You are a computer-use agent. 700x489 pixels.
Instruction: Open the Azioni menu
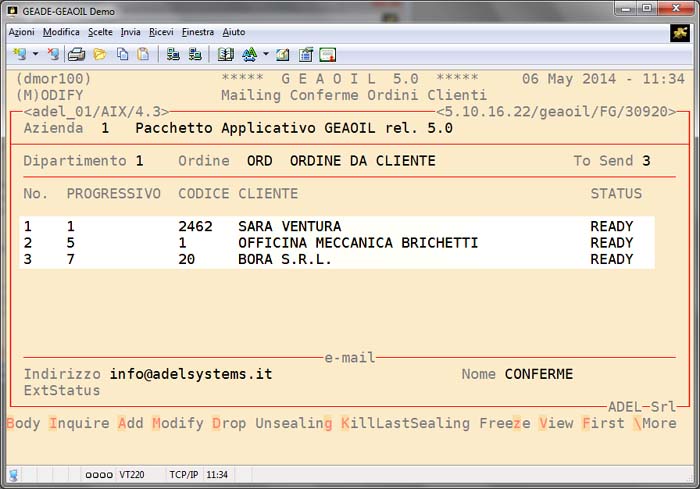[21, 32]
